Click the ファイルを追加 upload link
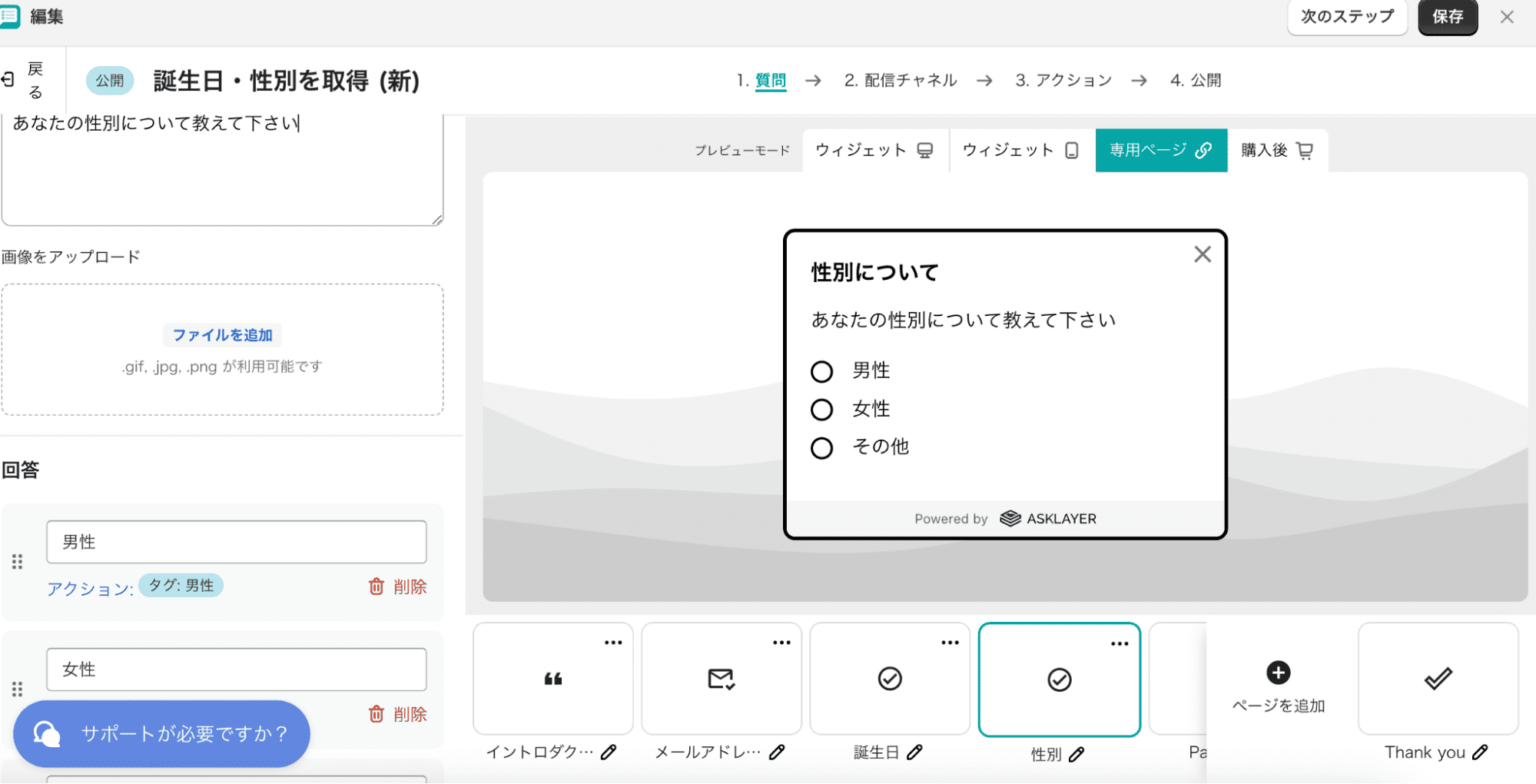 [x=222, y=335]
